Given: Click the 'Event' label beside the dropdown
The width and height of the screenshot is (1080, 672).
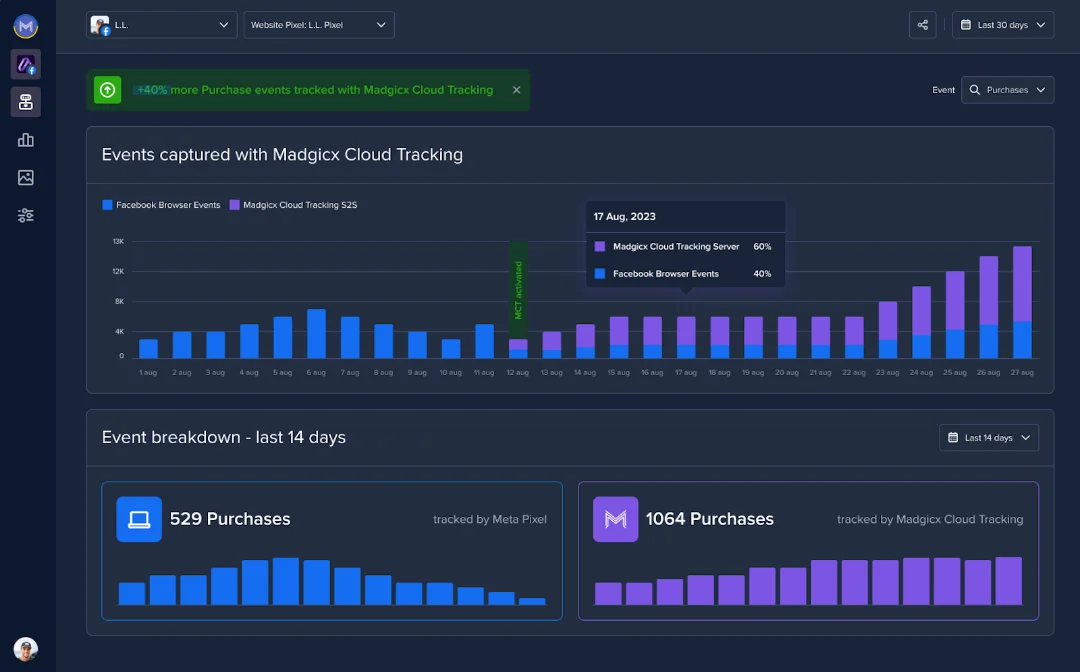Looking at the screenshot, I should [944, 90].
